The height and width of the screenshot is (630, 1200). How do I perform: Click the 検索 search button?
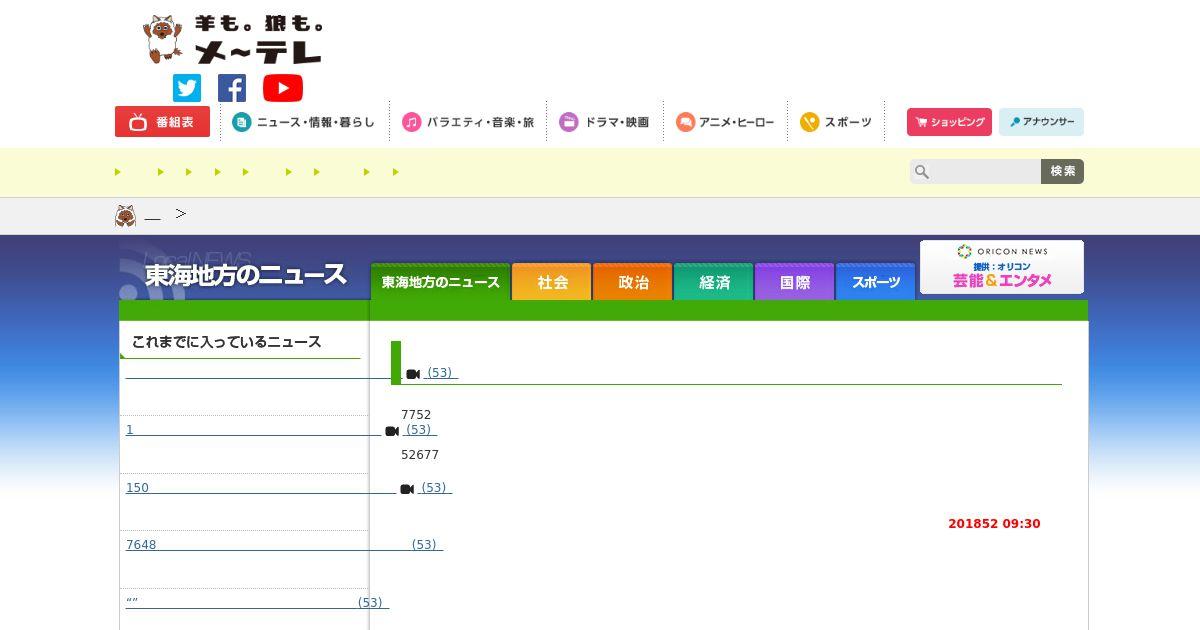point(1062,171)
